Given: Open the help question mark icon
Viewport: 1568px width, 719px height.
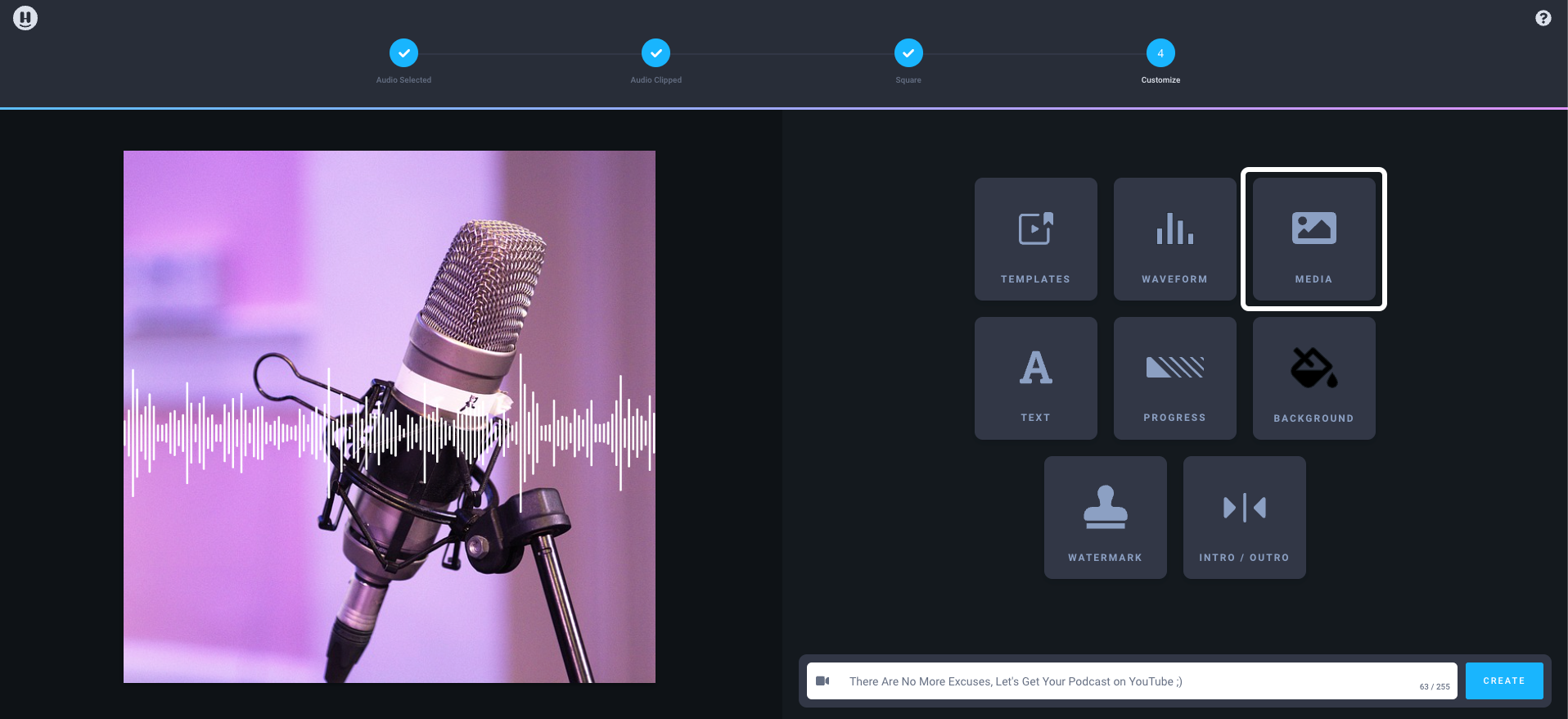Looking at the screenshot, I should (1543, 18).
